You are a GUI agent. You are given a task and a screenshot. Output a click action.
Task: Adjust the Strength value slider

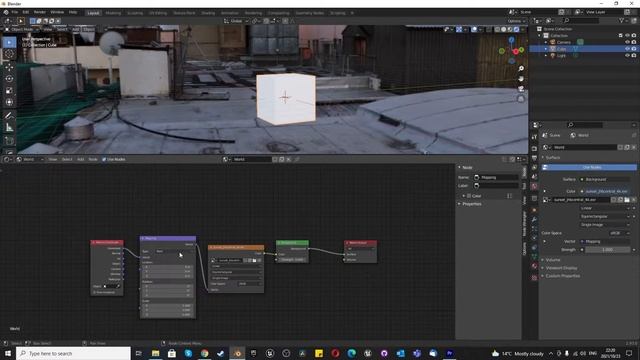pos(608,249)
